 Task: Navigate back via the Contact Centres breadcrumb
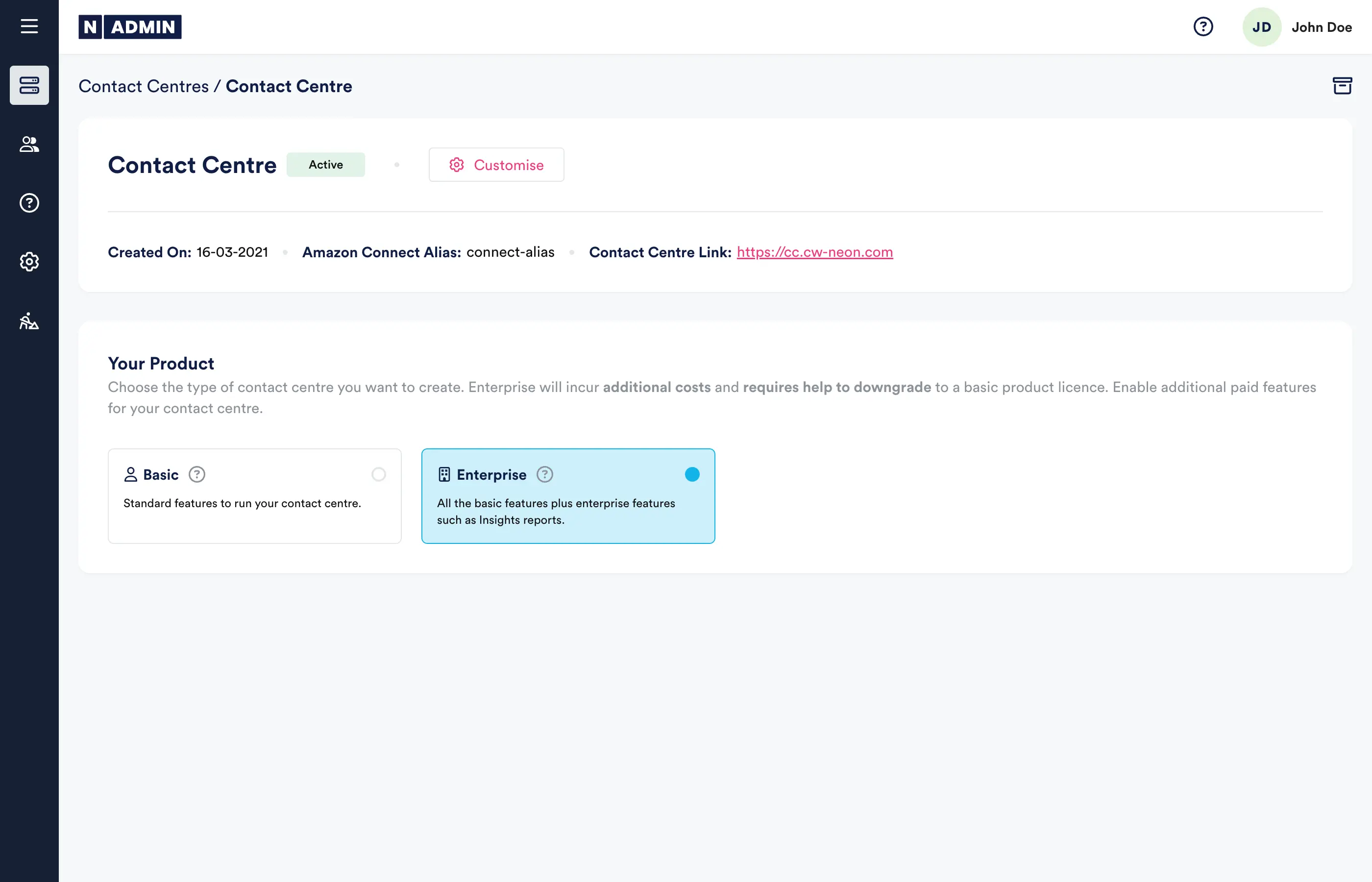tap(144, 86)
